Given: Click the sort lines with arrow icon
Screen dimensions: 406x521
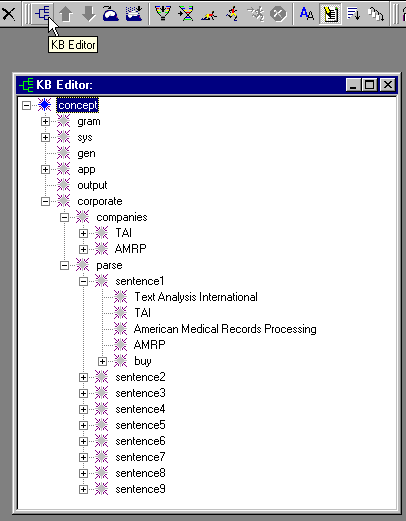Looking at the screenshot, I should coord(353,14).
